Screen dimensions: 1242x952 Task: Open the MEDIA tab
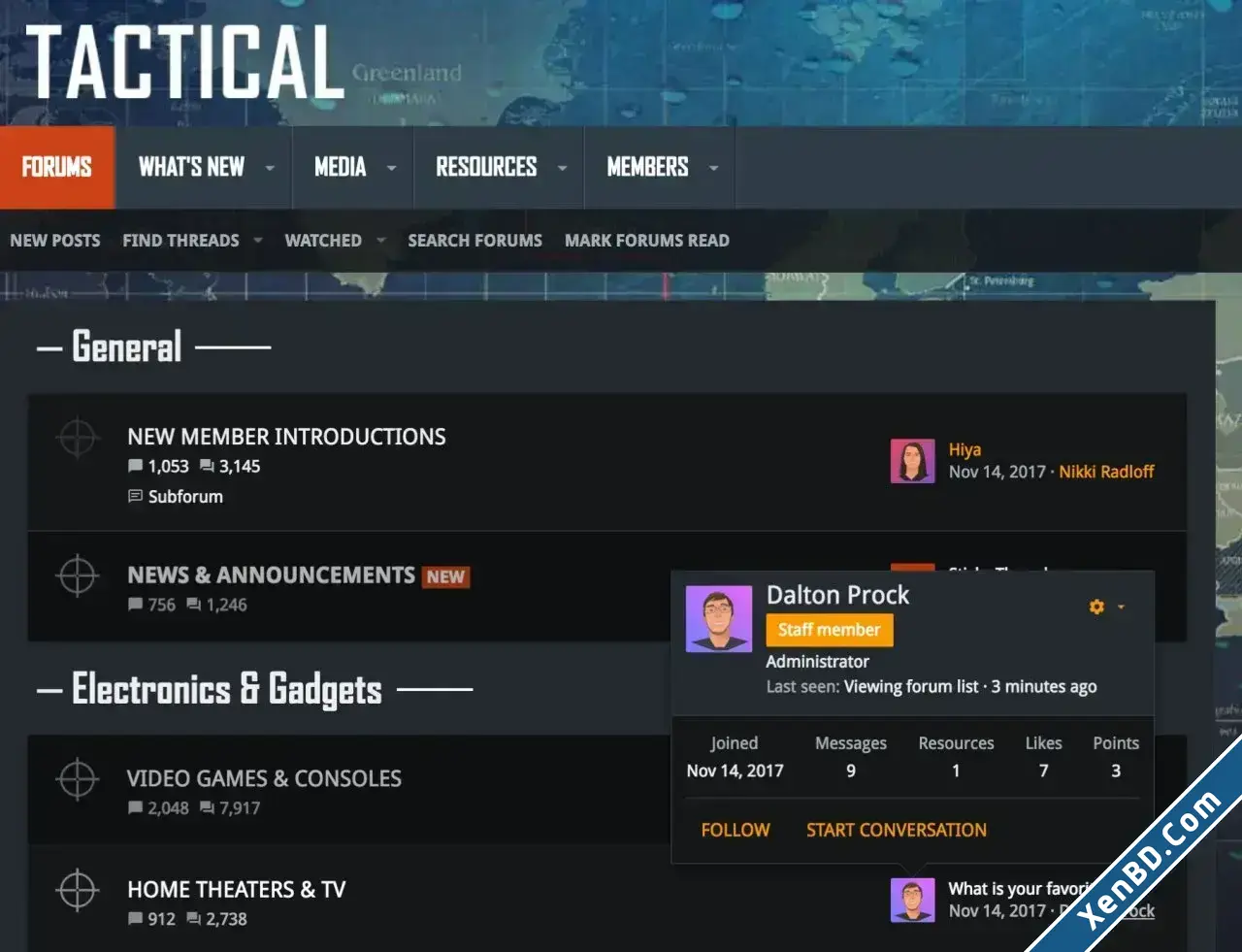point(340,167)
